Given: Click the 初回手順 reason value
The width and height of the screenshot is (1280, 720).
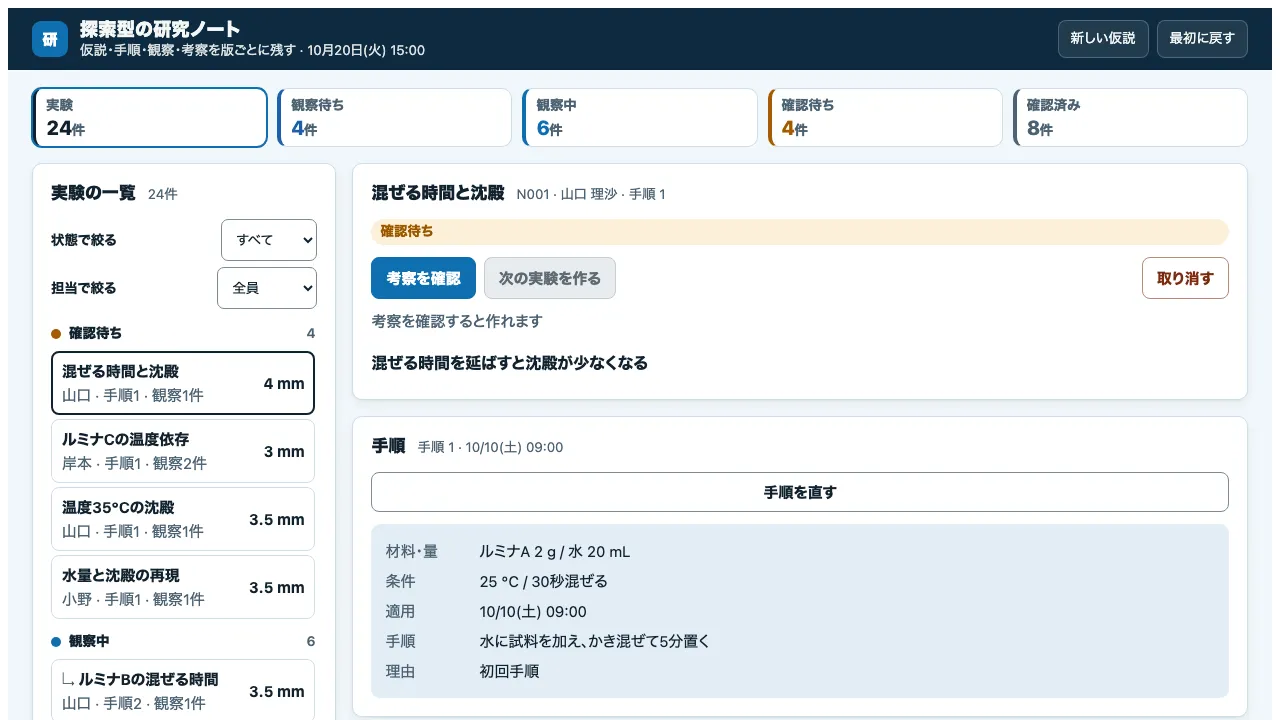Looking at the screenshot, I should [509, 672].
